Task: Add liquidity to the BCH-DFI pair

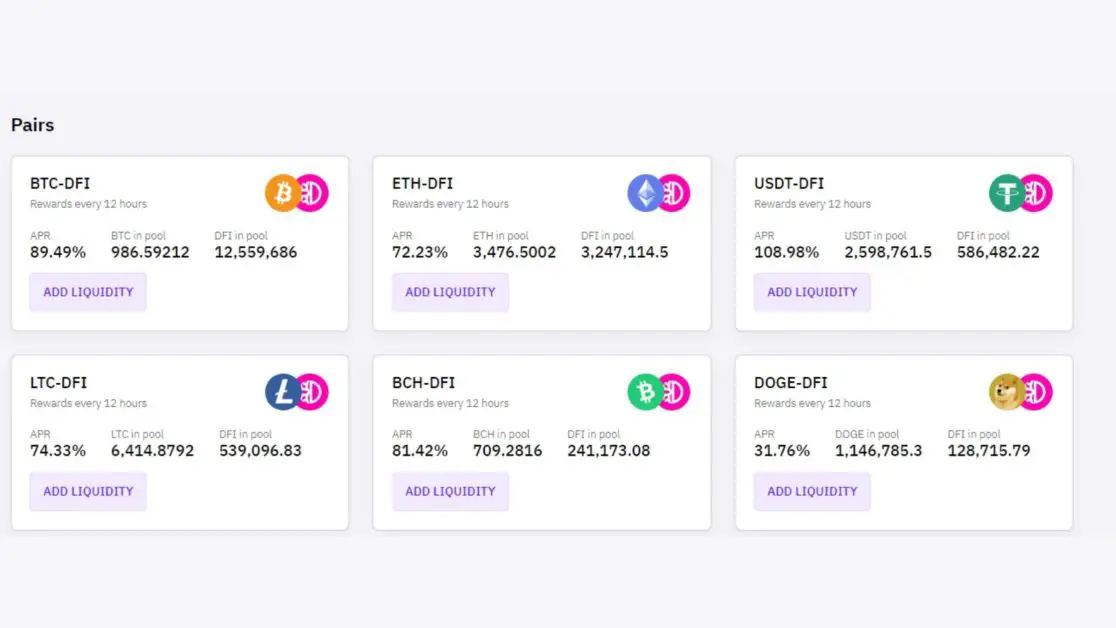Action: tap(451, 491)
